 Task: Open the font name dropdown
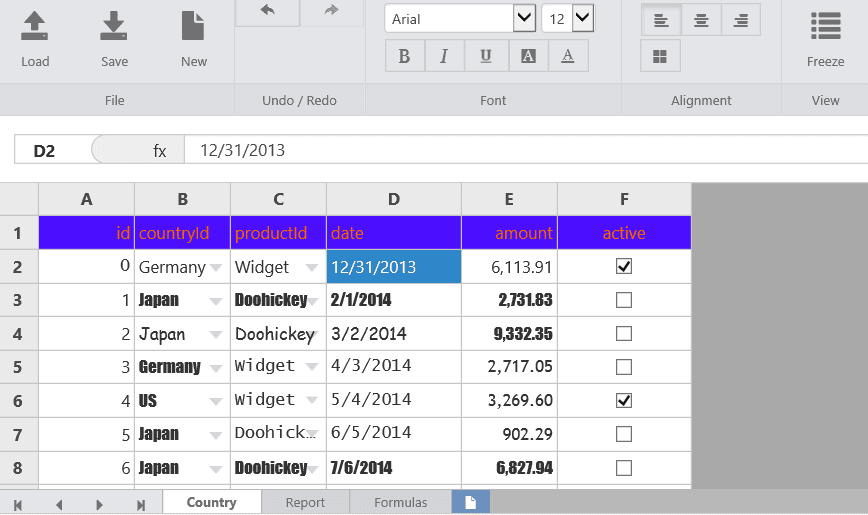coord(524,18)
